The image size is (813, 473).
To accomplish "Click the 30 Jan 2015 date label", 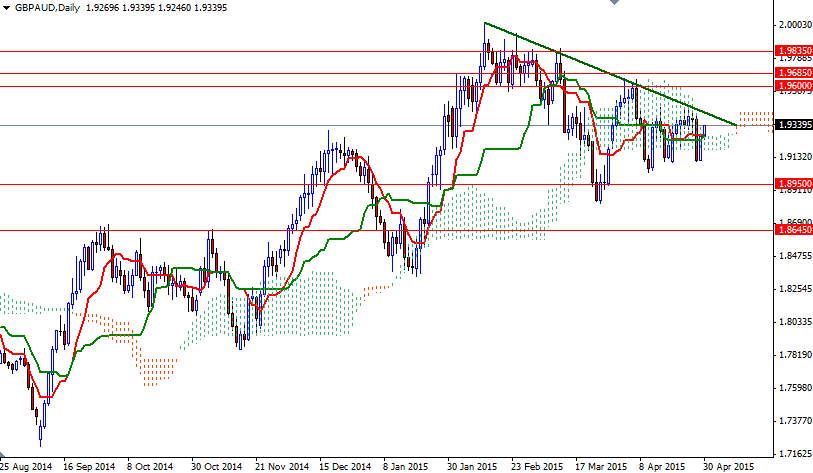I will click(x=472, y=467).
